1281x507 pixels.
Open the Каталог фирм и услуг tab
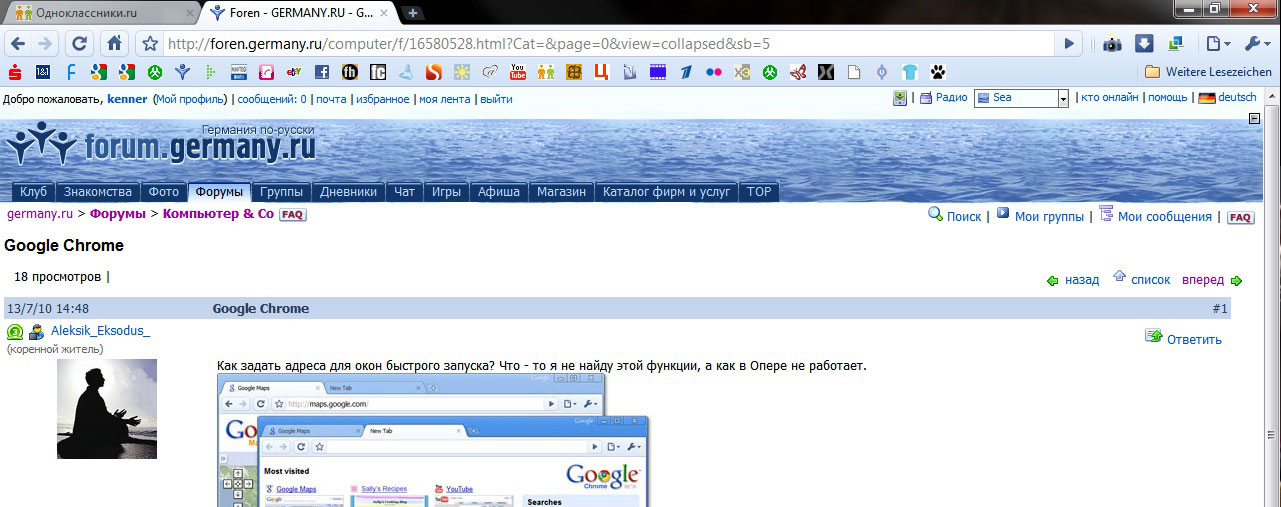click(667, 192)
